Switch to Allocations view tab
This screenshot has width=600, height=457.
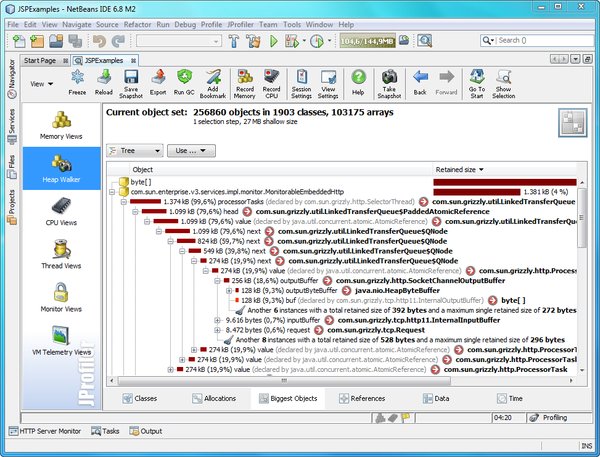(214, 398)
